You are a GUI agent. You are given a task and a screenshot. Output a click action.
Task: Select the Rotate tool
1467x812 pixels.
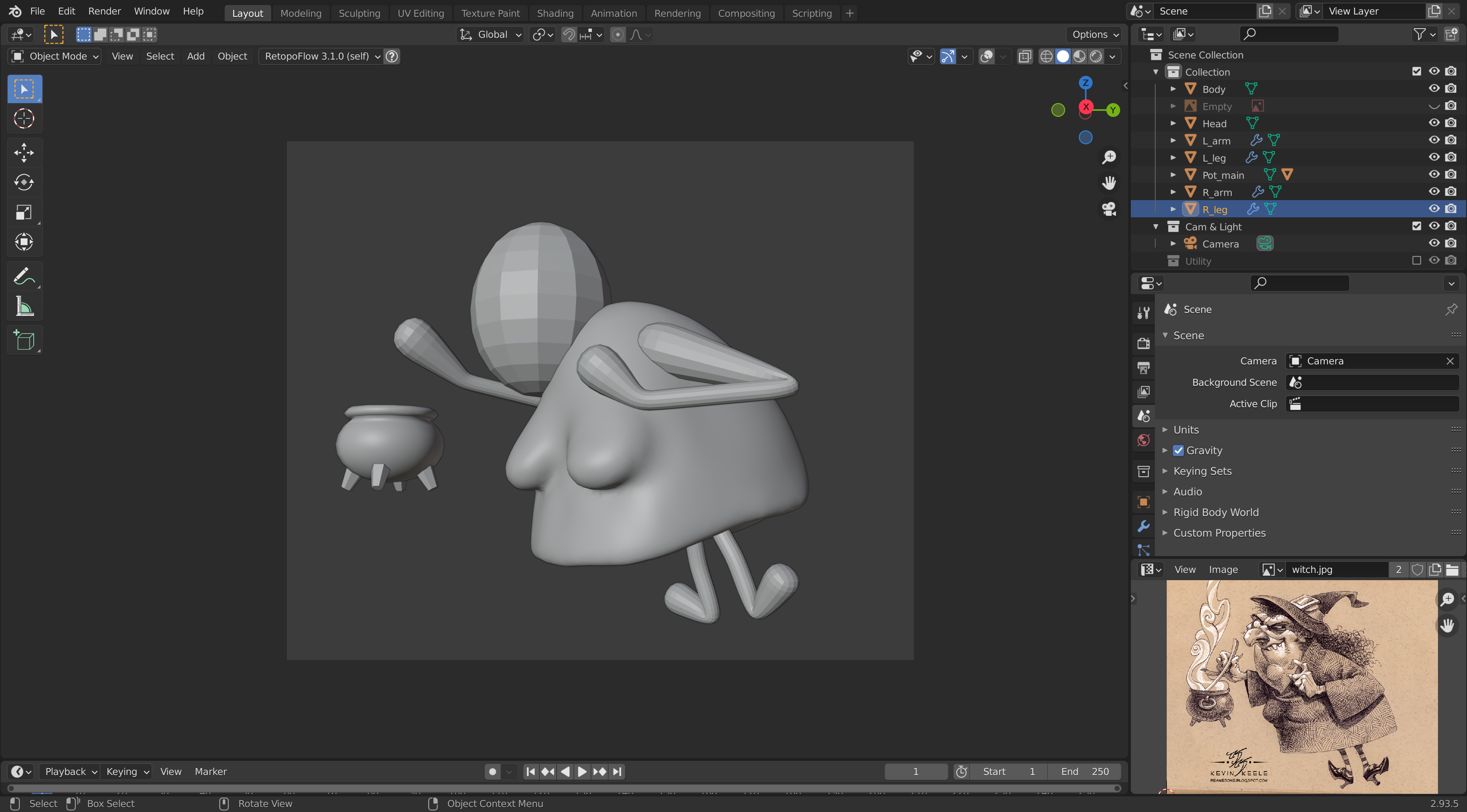24,182
